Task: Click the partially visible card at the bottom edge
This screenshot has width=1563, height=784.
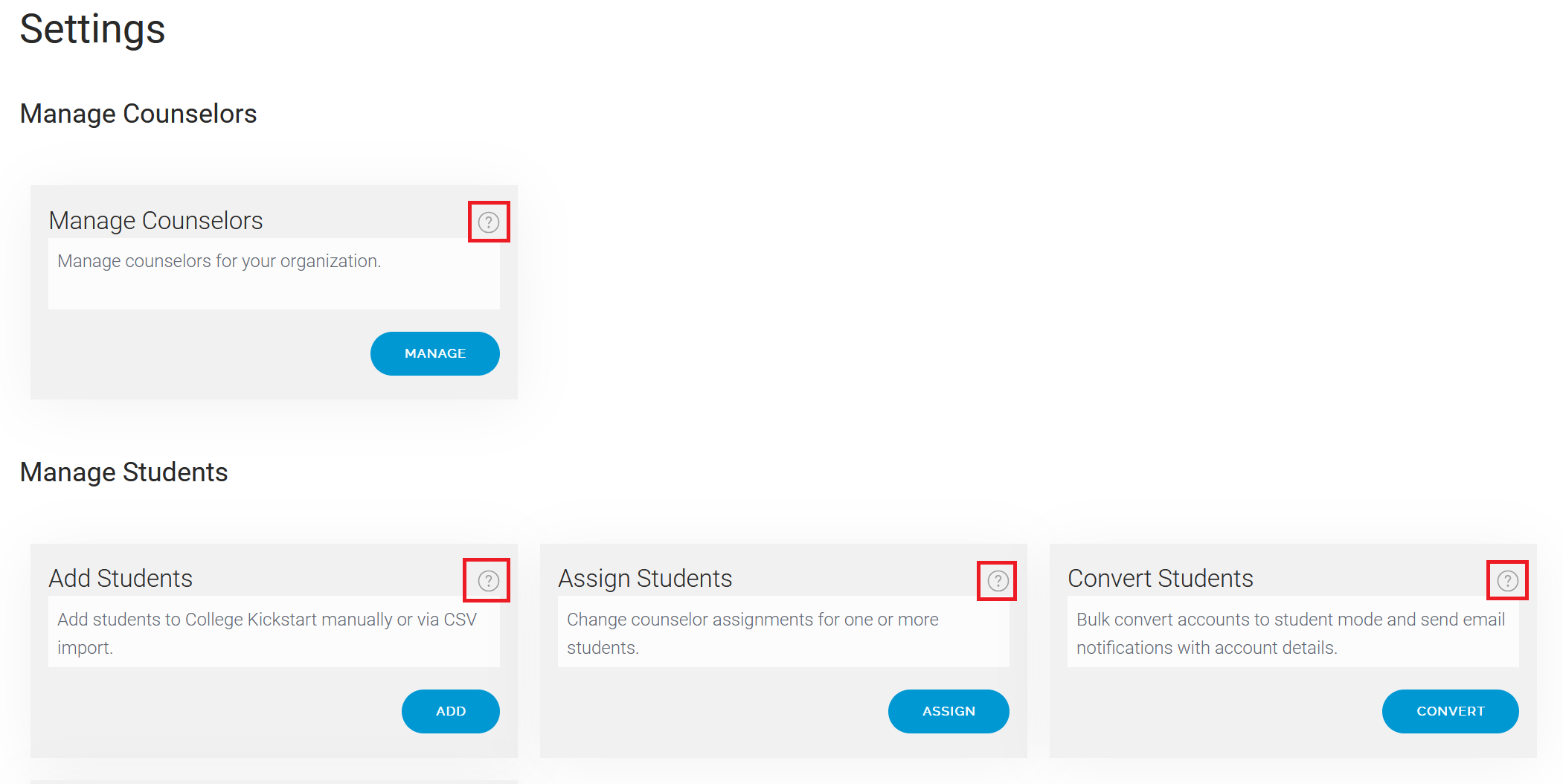Action: point(274,782)
